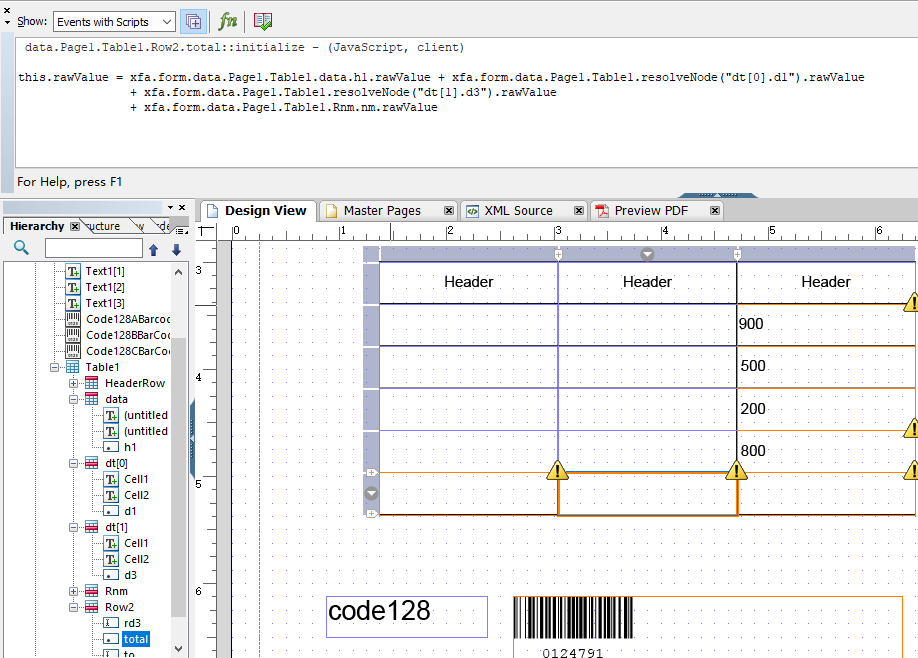The image size is (918, 658).
Task: Select Code128ABarcode in the hierarchy tree
Action: pyautogui.click(x=127, y=319)
